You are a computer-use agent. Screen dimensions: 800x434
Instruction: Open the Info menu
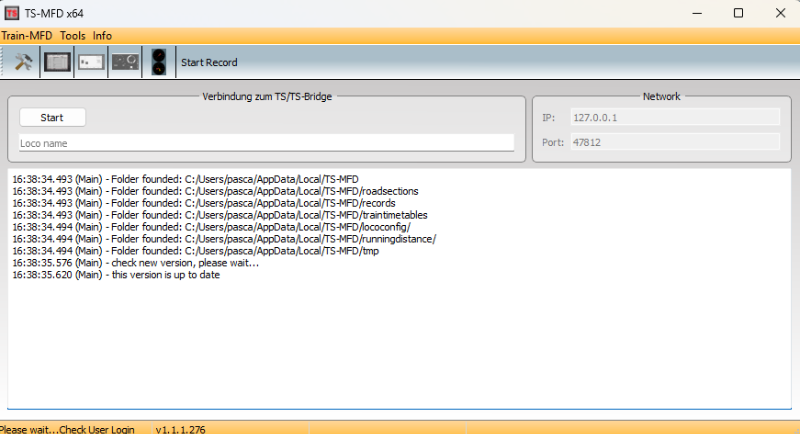pos(102,35)
